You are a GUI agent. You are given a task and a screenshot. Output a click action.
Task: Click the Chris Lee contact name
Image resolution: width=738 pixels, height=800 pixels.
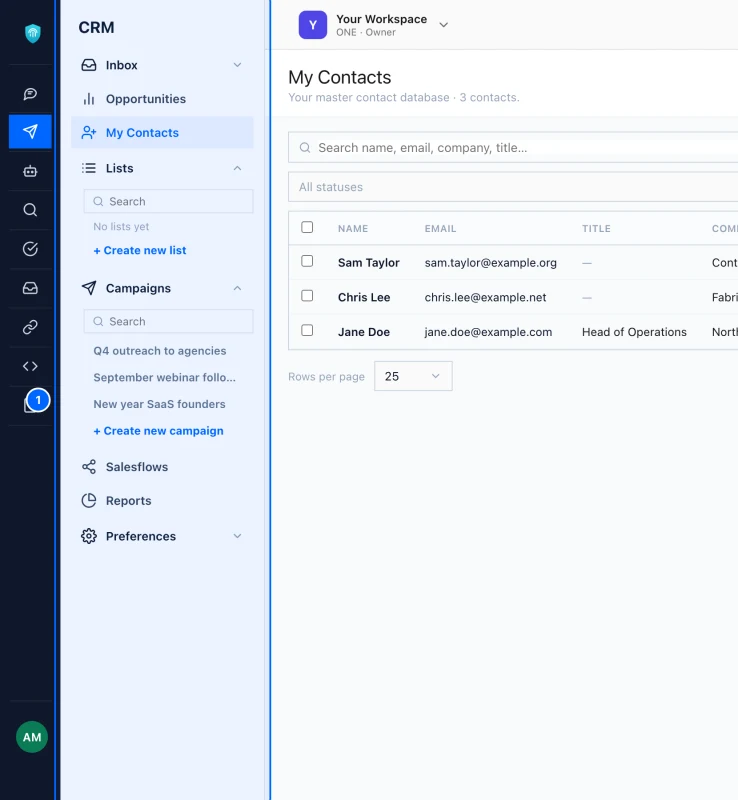pyautogui.click(x=364, y=297)
